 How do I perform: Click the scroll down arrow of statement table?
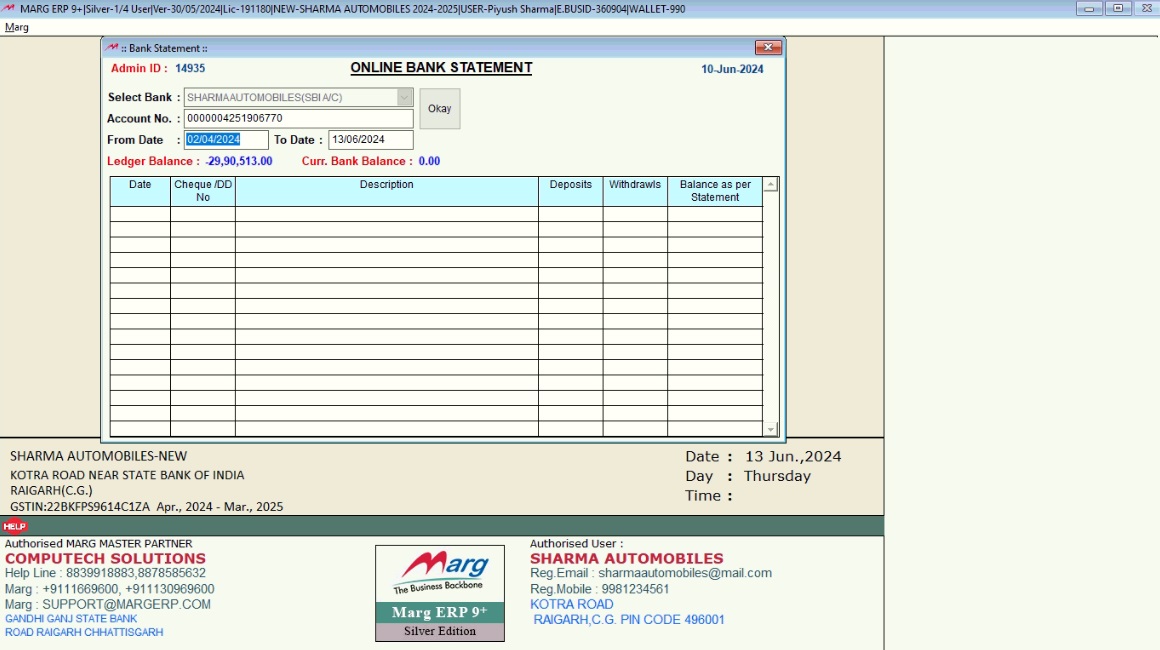[x=770, y=430]
